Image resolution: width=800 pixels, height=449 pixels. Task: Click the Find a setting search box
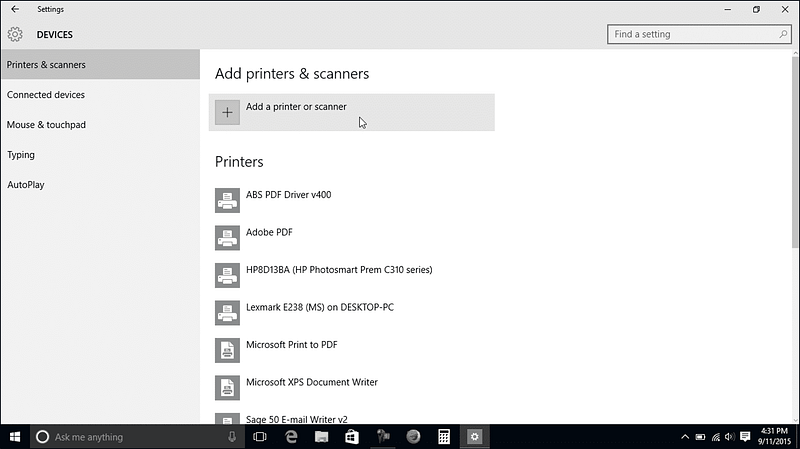(699, 34)
